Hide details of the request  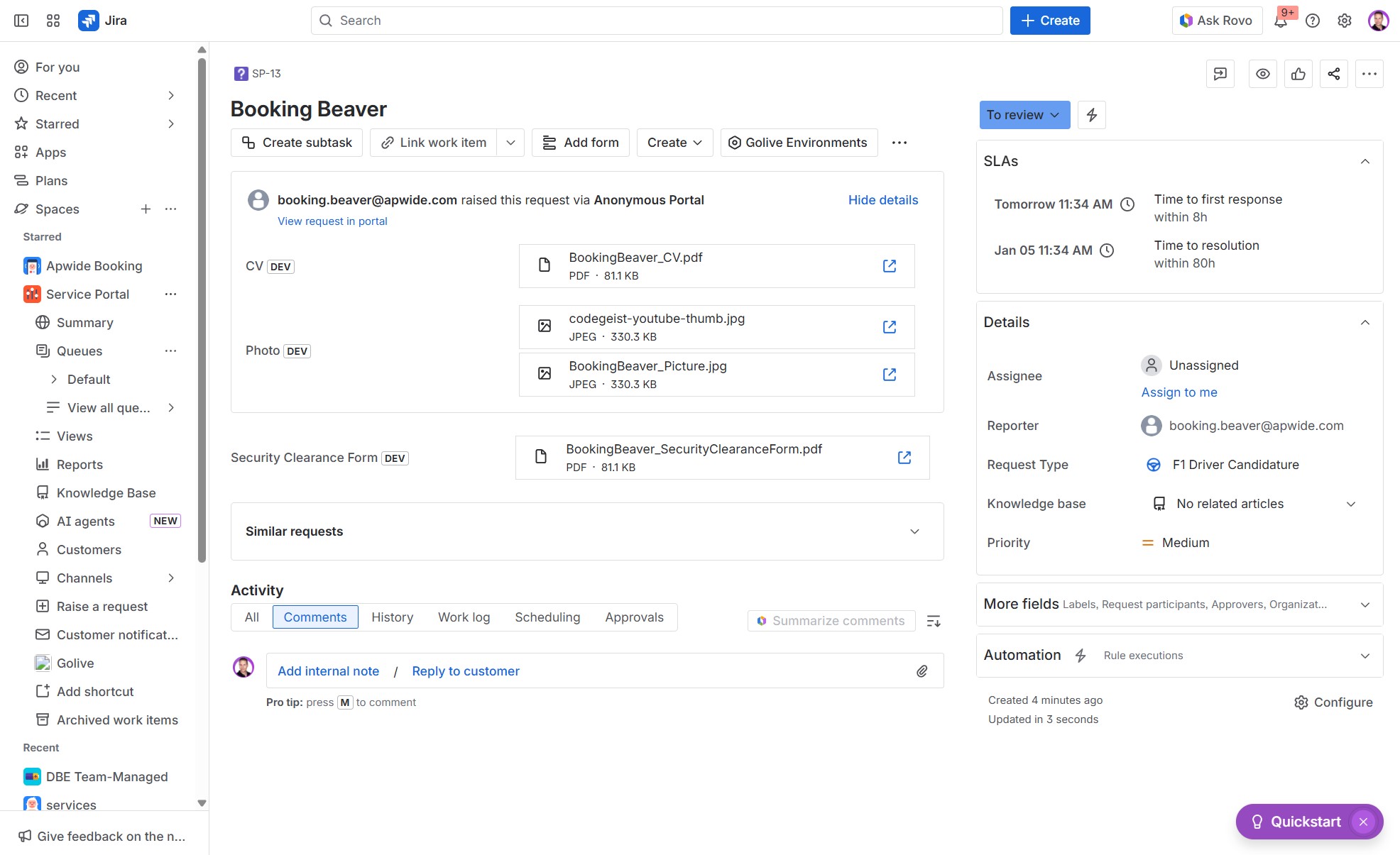[882, 200]
